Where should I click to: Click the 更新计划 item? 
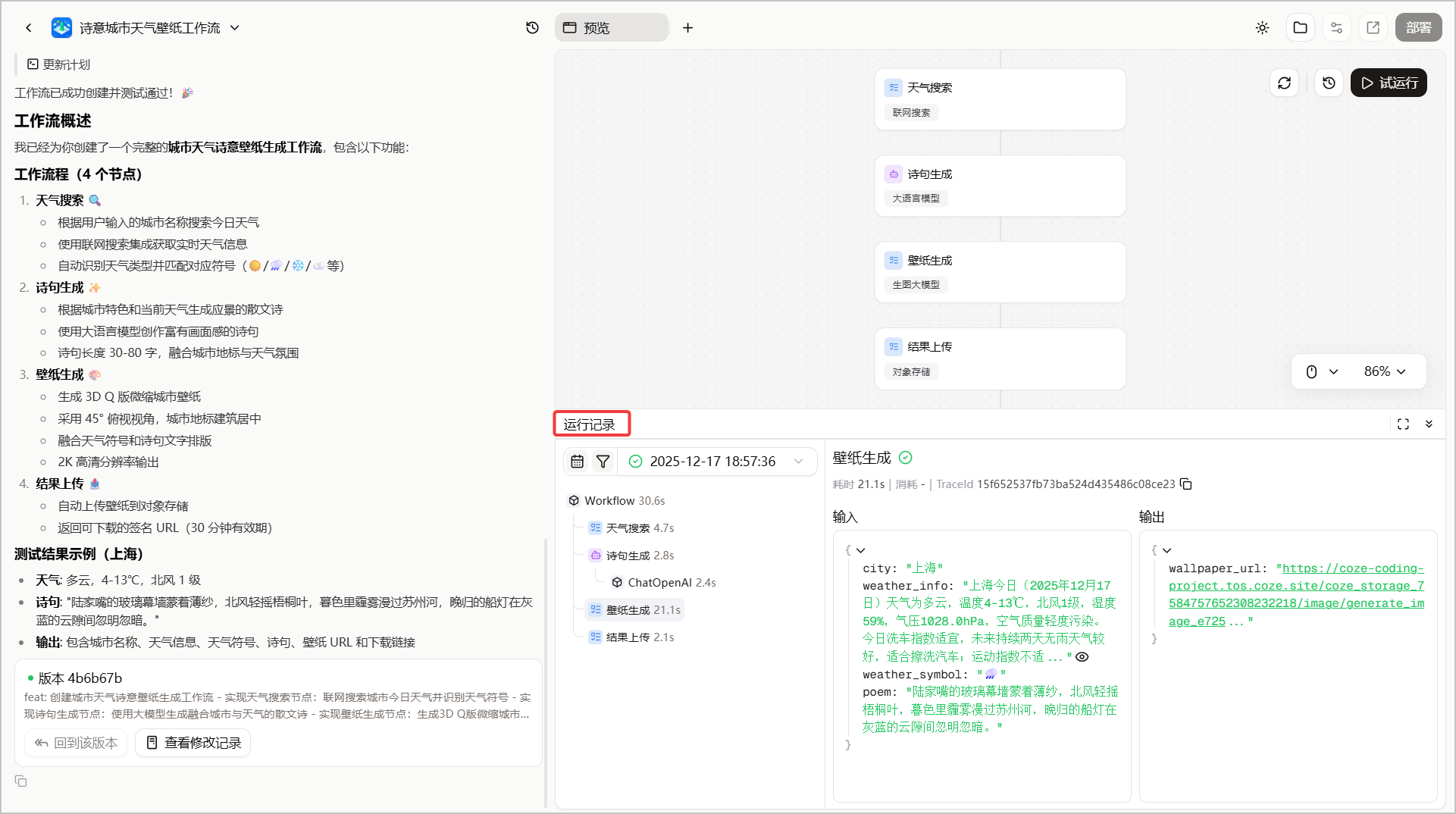[x=58, y=64]
